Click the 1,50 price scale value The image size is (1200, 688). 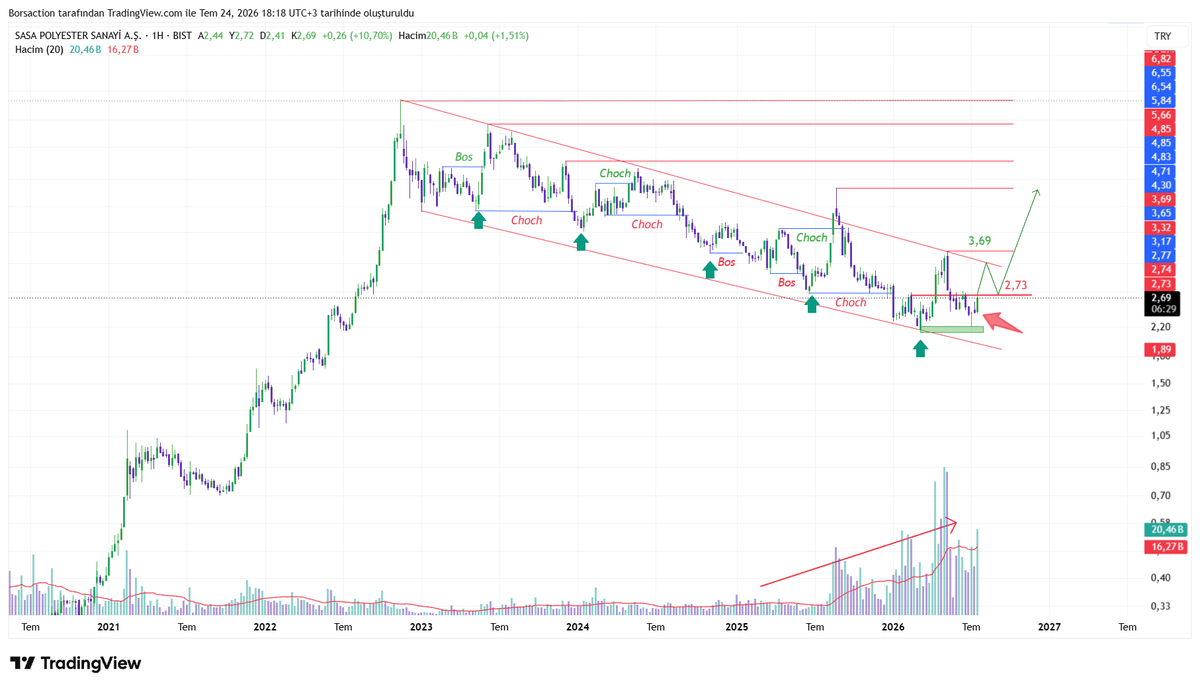(1161, 384)
